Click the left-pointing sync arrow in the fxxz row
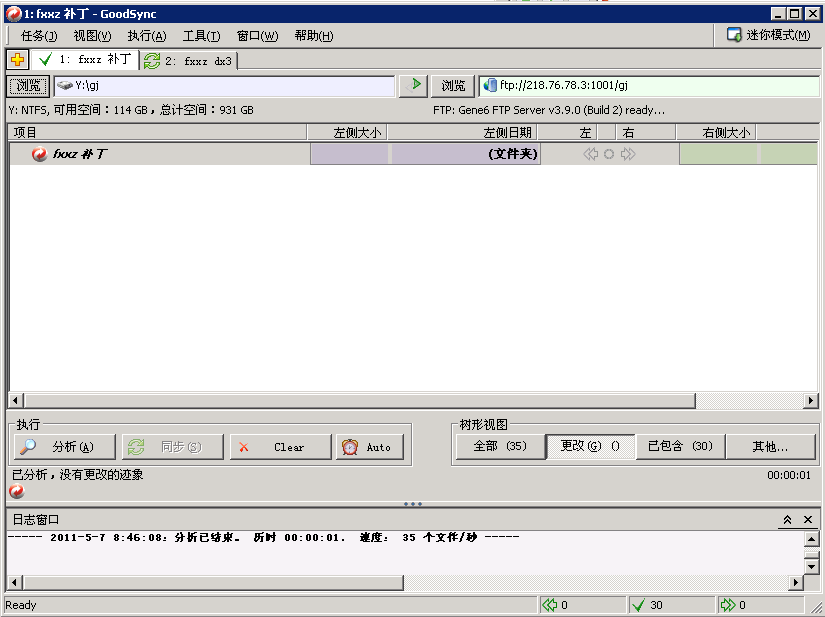825x617 pixels. [590, 154]
